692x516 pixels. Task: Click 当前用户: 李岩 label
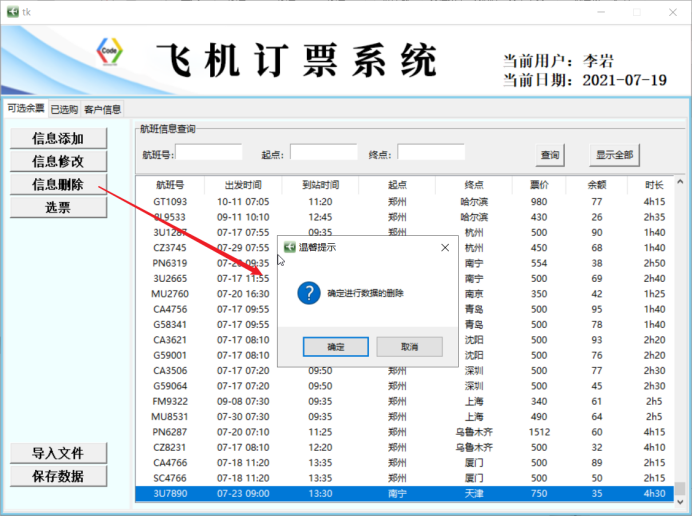pos(558,61)
